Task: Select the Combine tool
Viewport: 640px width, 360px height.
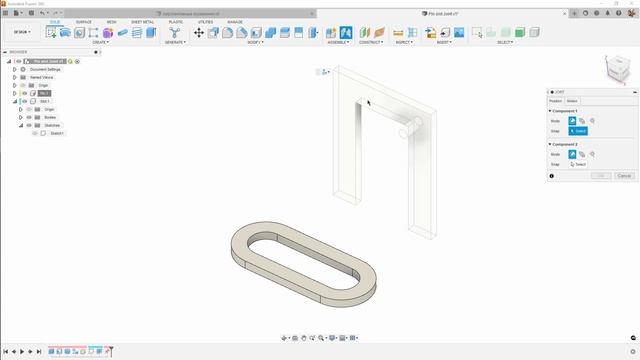Action: [x=270, y=33]
